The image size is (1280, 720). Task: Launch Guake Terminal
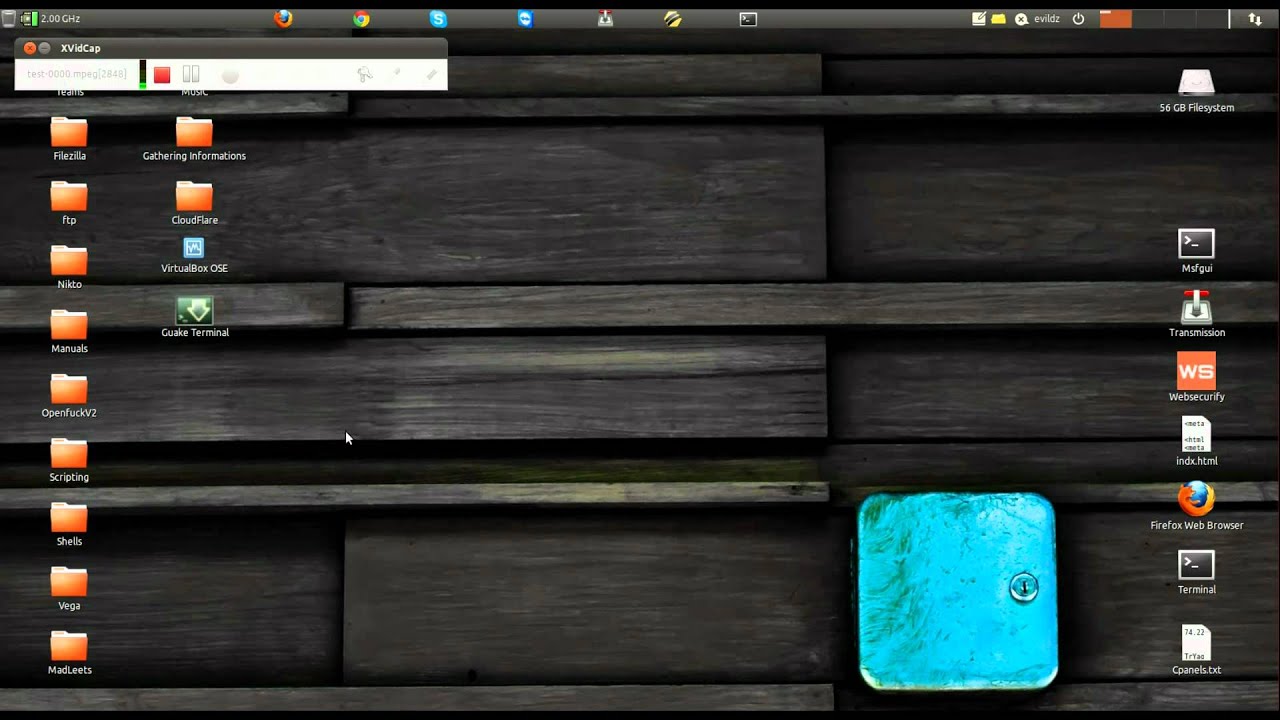(x=195, y=317)
